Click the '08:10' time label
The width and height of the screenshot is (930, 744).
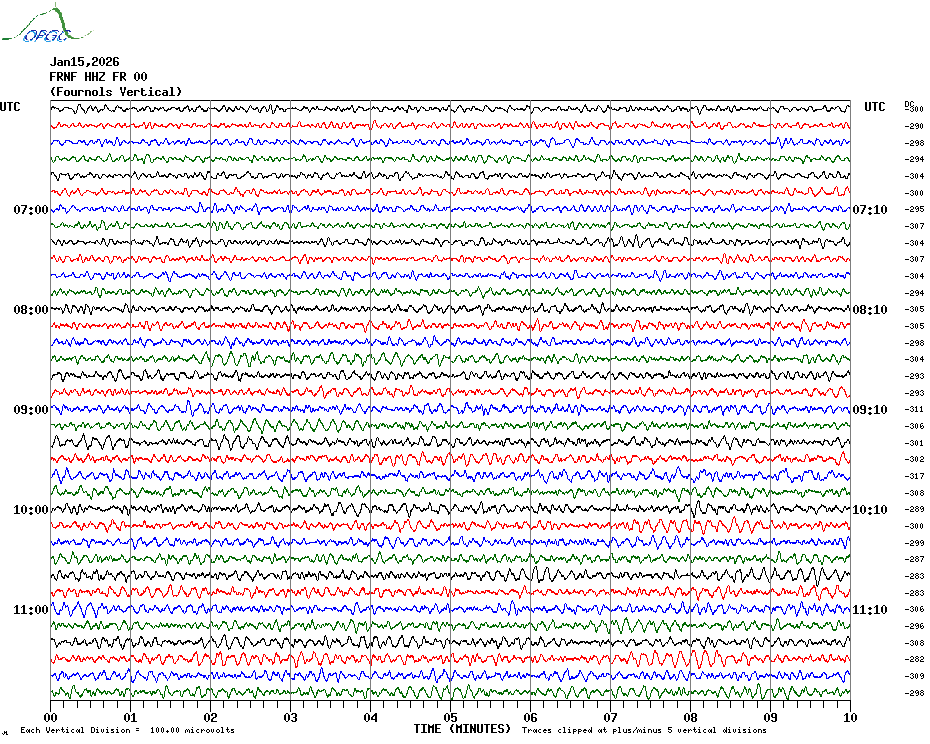coord(870,310)
